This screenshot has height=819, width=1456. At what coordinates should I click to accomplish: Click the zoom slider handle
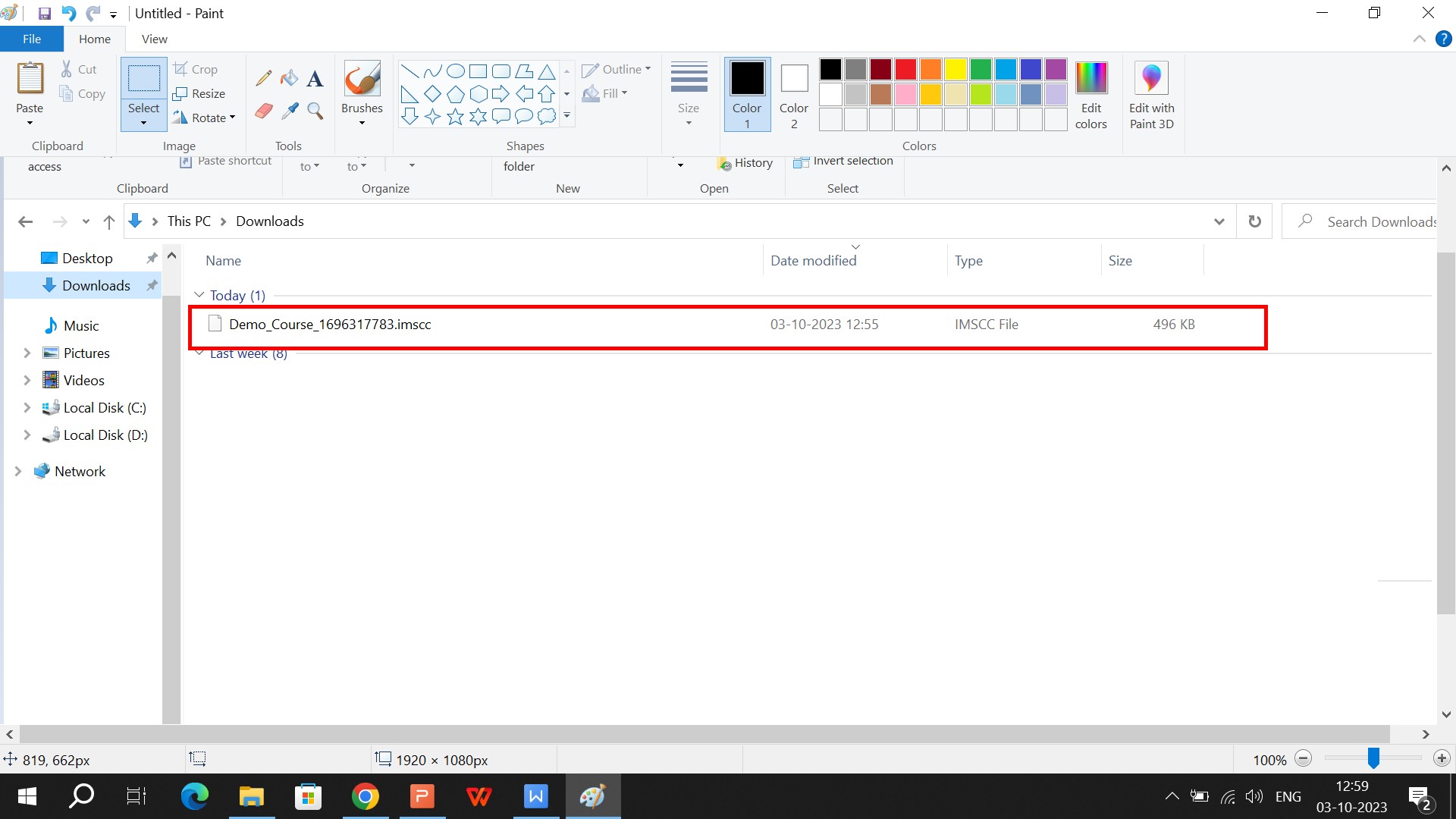[1373, 758]
